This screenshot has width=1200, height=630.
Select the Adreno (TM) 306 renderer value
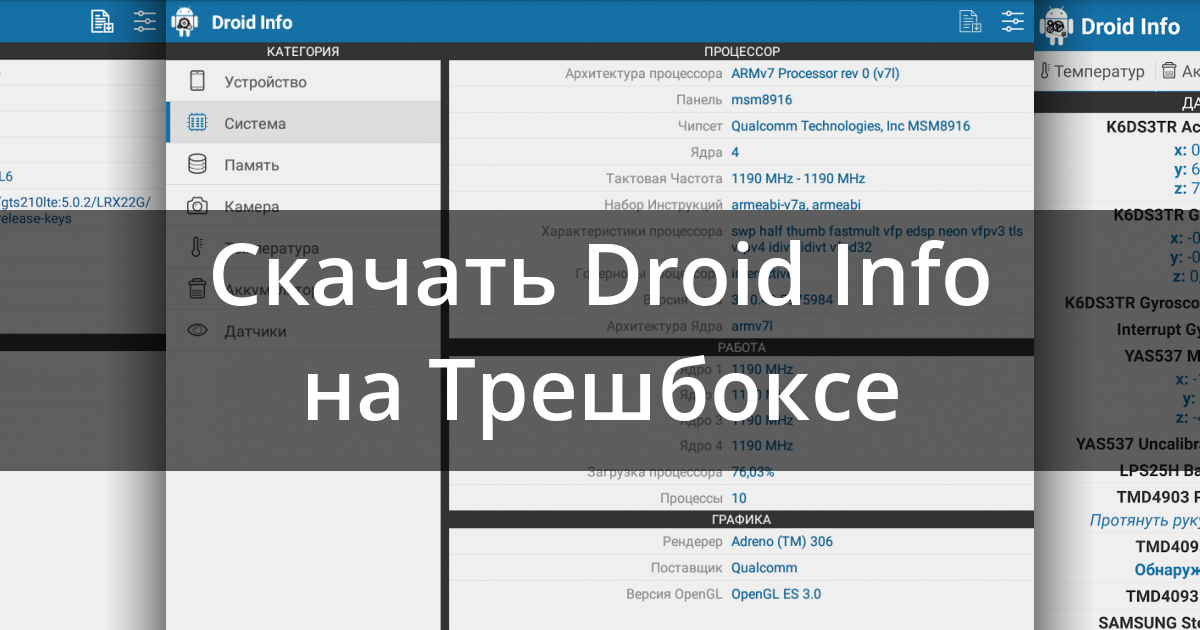(782, 541)
